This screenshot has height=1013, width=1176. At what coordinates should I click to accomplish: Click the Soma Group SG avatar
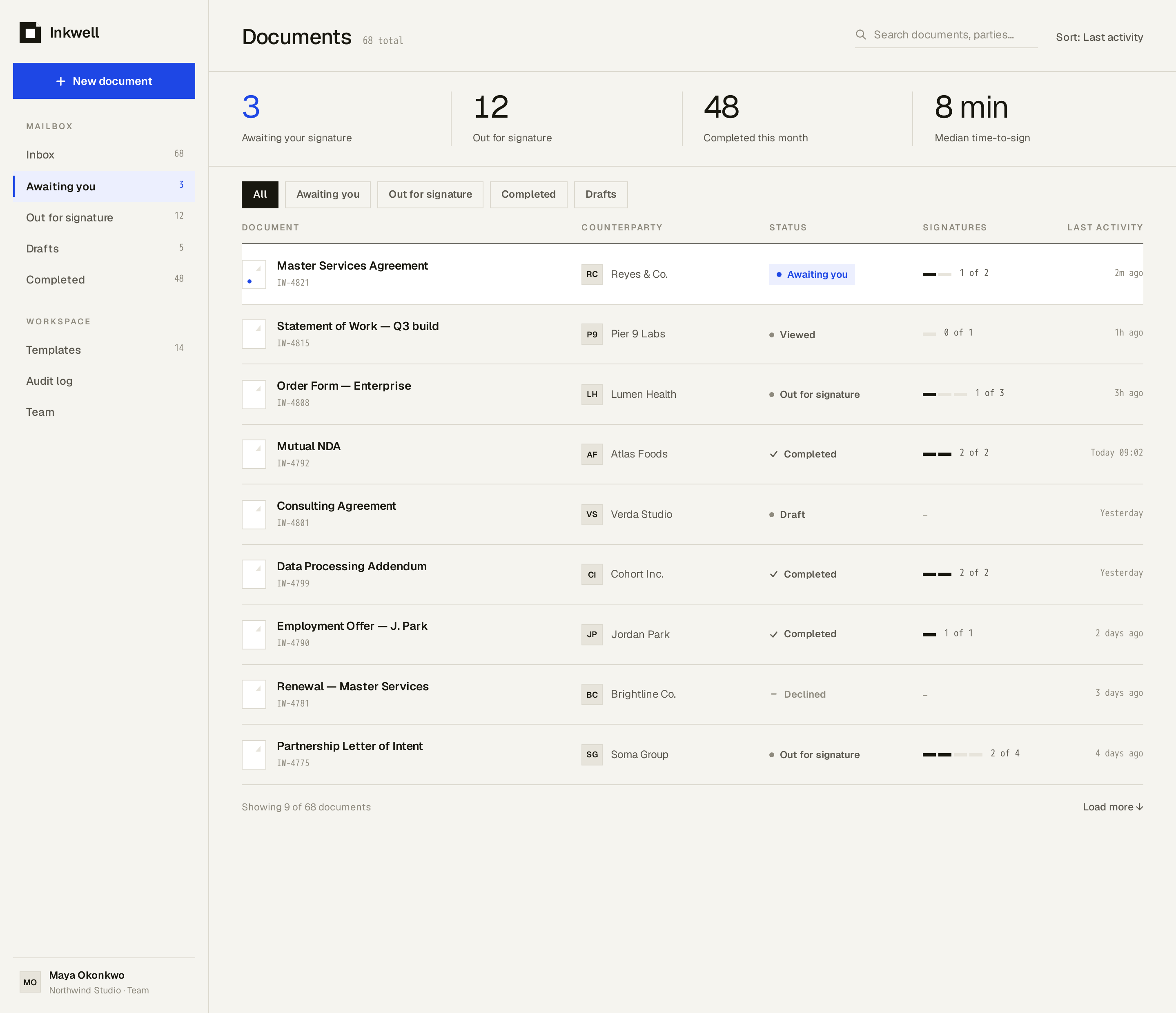point(591,754)
